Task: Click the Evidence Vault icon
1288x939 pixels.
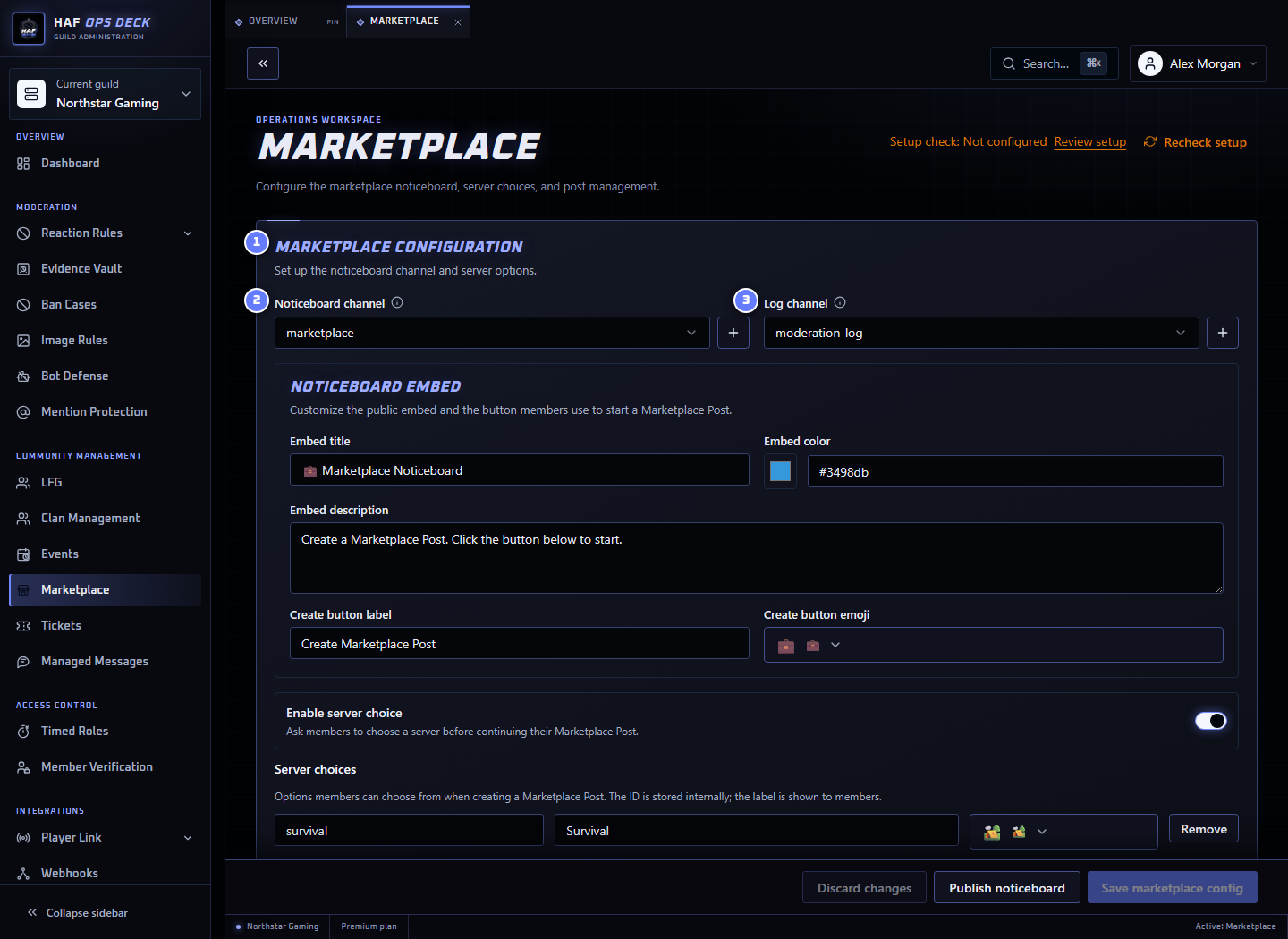Action: pos(23,269)
